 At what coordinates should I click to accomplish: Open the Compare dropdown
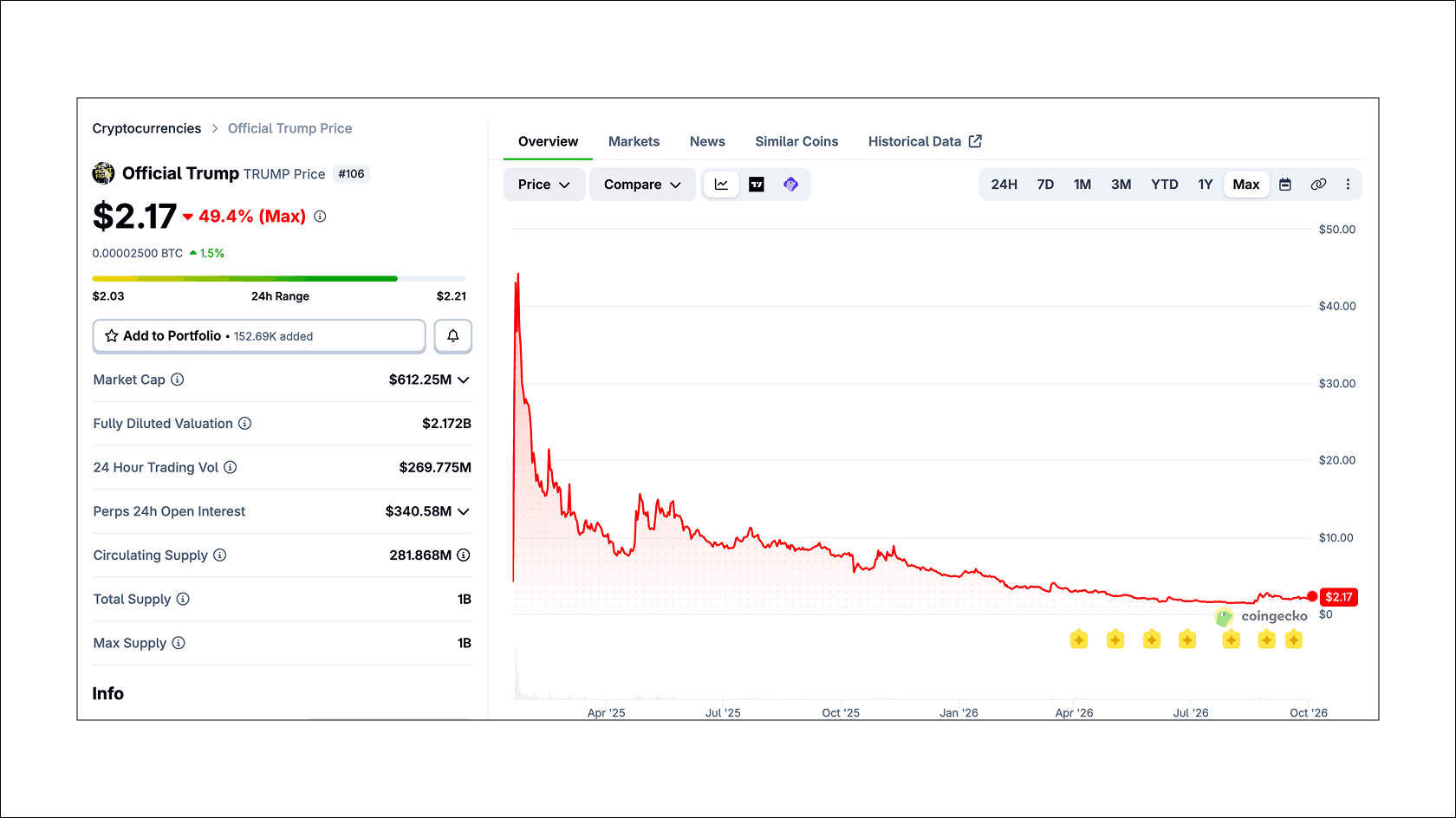(x=642, y=185)
